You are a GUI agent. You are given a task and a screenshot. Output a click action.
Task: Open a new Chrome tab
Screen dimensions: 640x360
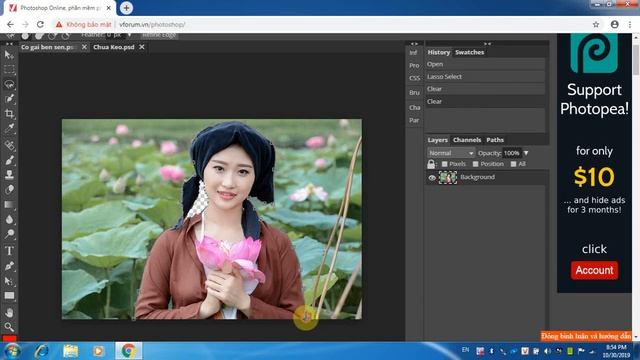pyautogui.click(x=126, y=8)
